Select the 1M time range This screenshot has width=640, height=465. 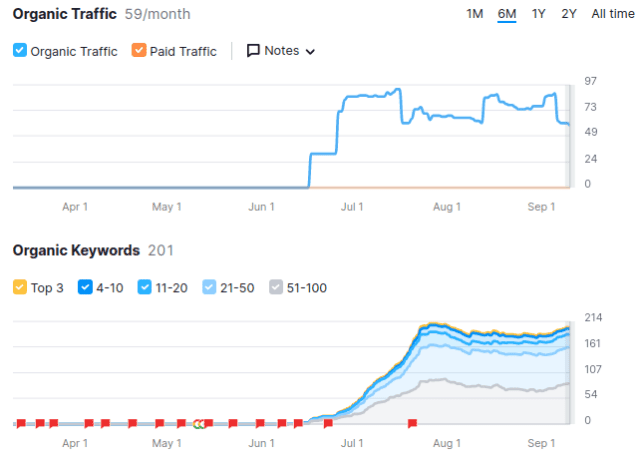(x=475, y=13)
